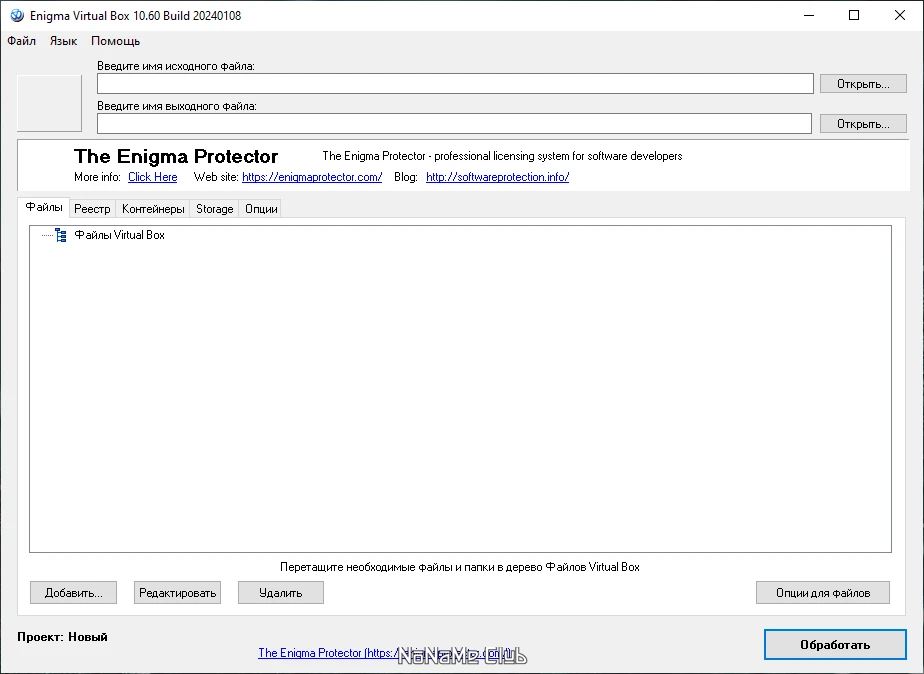This screenshot has width=924, height=674.
Task: Switch to the Контейнеры tab
Action: point(153,209)
